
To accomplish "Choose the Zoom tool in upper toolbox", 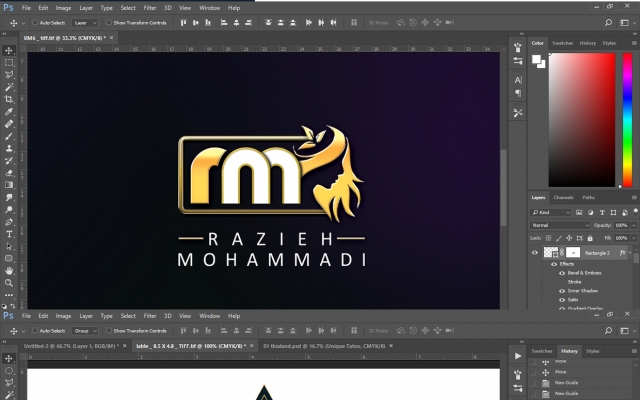I will pos(9,283).
